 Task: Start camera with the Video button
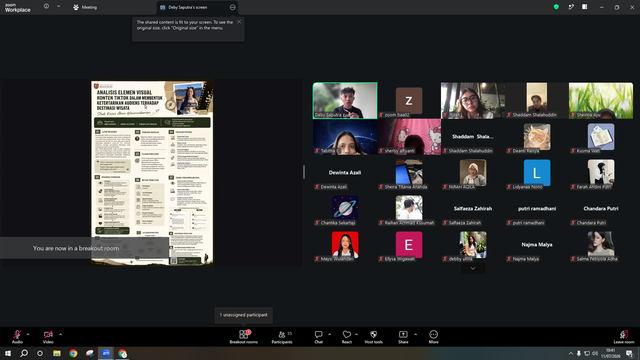[48, 336]
